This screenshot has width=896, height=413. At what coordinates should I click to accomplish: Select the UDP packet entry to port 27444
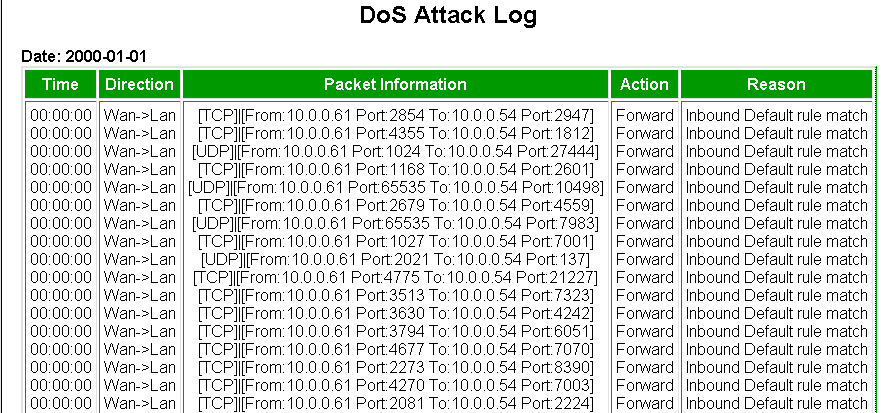click(395, 151)
